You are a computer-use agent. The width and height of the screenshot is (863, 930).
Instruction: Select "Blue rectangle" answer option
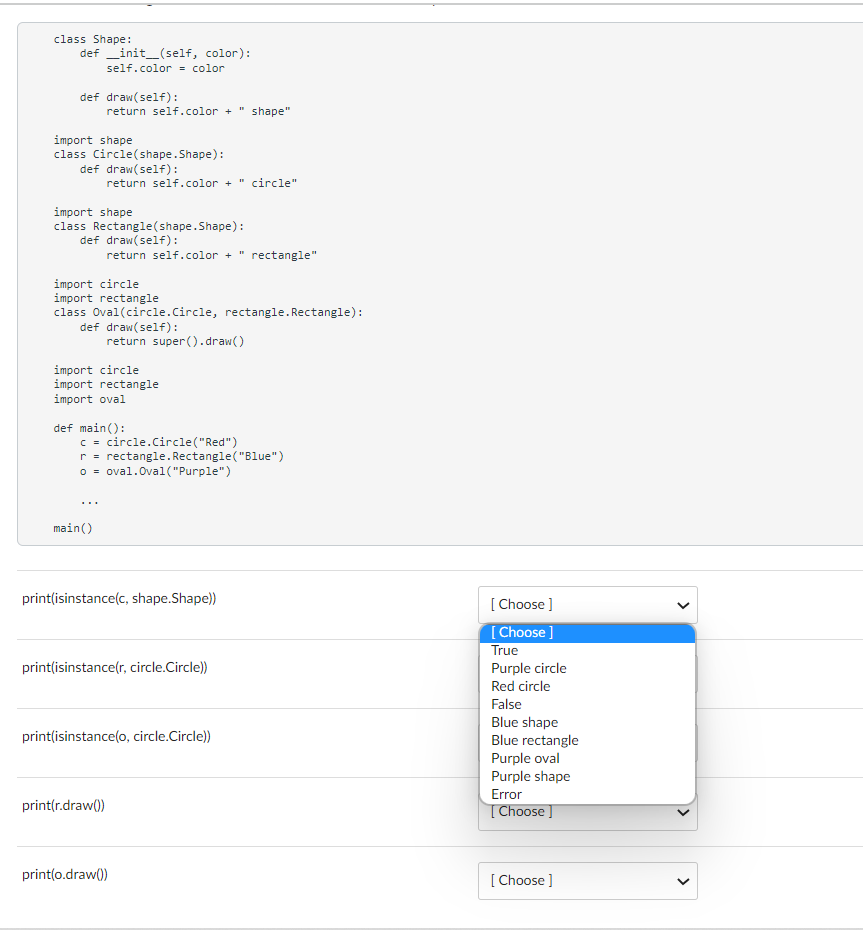(535, 740)
